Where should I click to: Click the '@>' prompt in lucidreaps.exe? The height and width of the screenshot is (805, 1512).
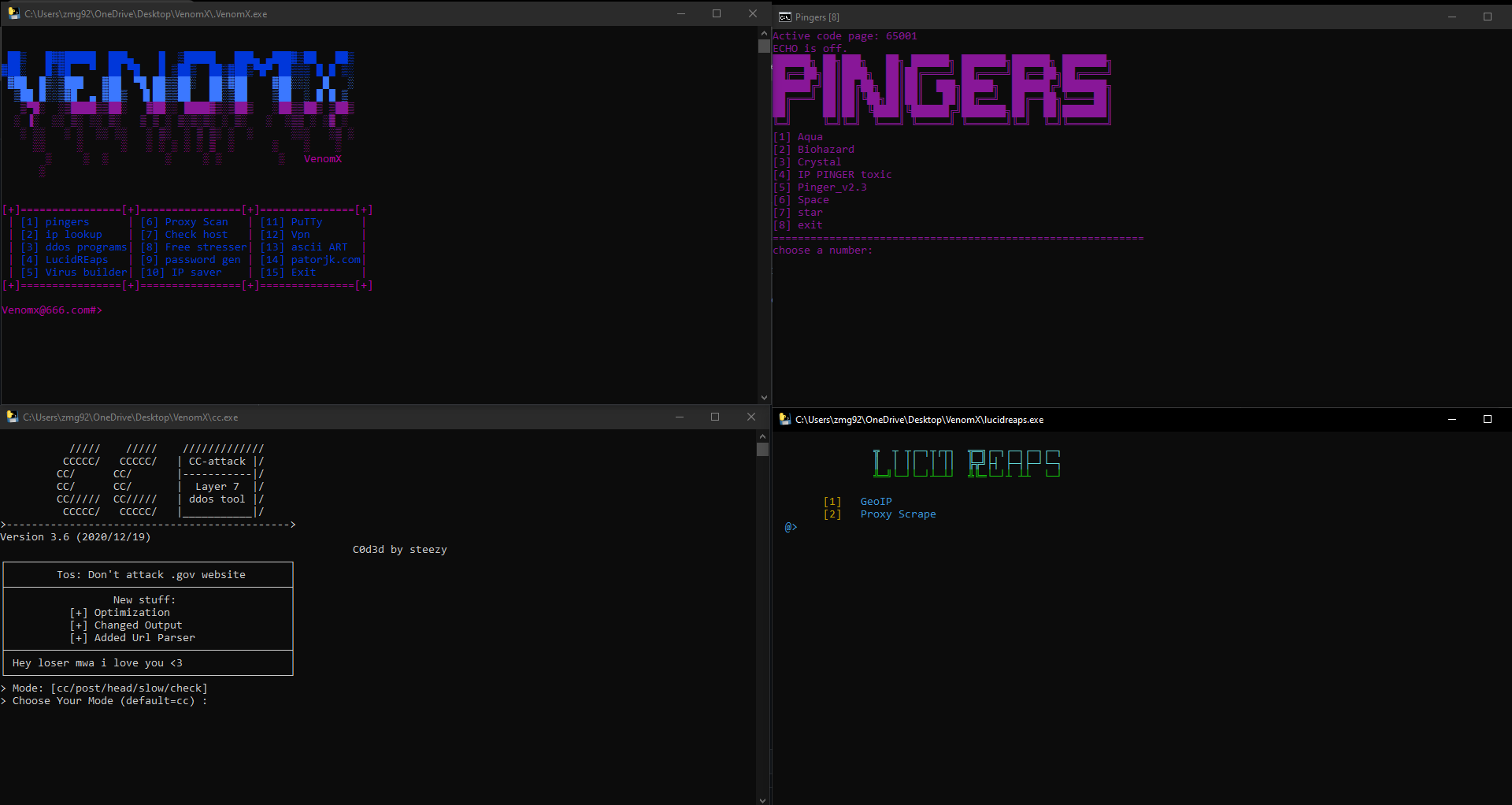pyautogui.click(x=790, y=526)
